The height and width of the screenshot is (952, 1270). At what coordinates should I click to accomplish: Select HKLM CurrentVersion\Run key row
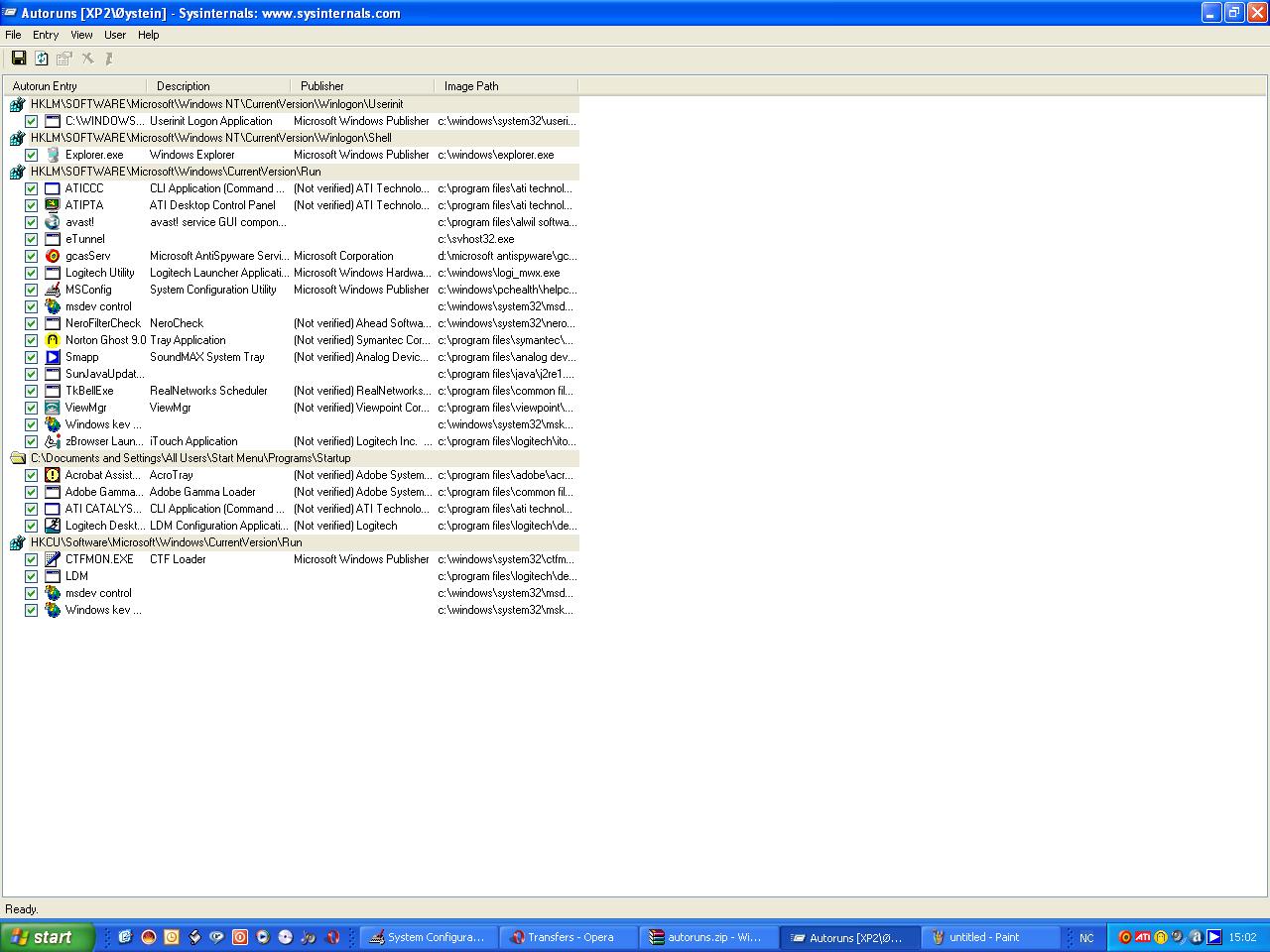[292, 172]
